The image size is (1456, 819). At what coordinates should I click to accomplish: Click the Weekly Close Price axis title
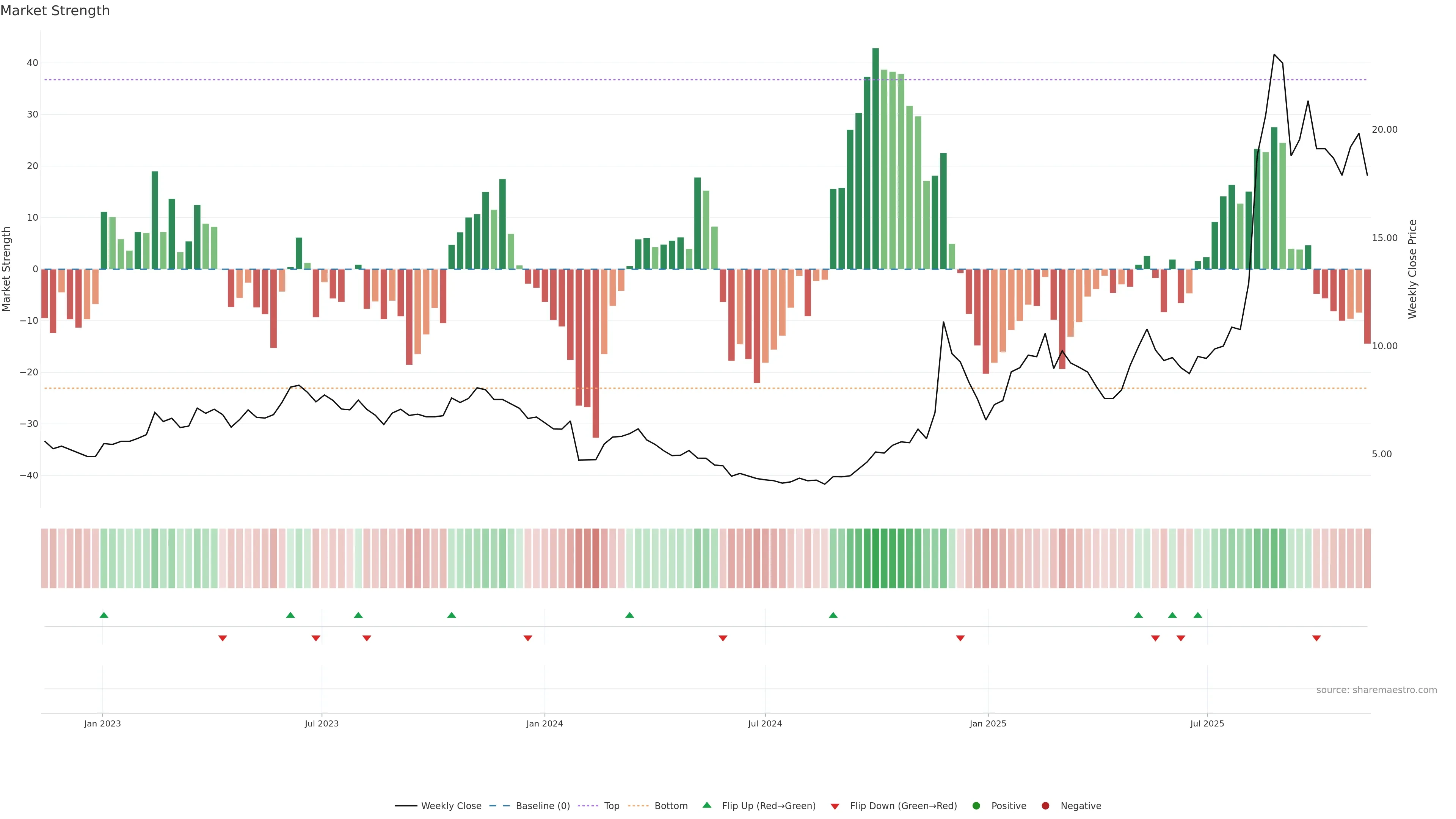pyautogui.click(x=1412, y=269)
